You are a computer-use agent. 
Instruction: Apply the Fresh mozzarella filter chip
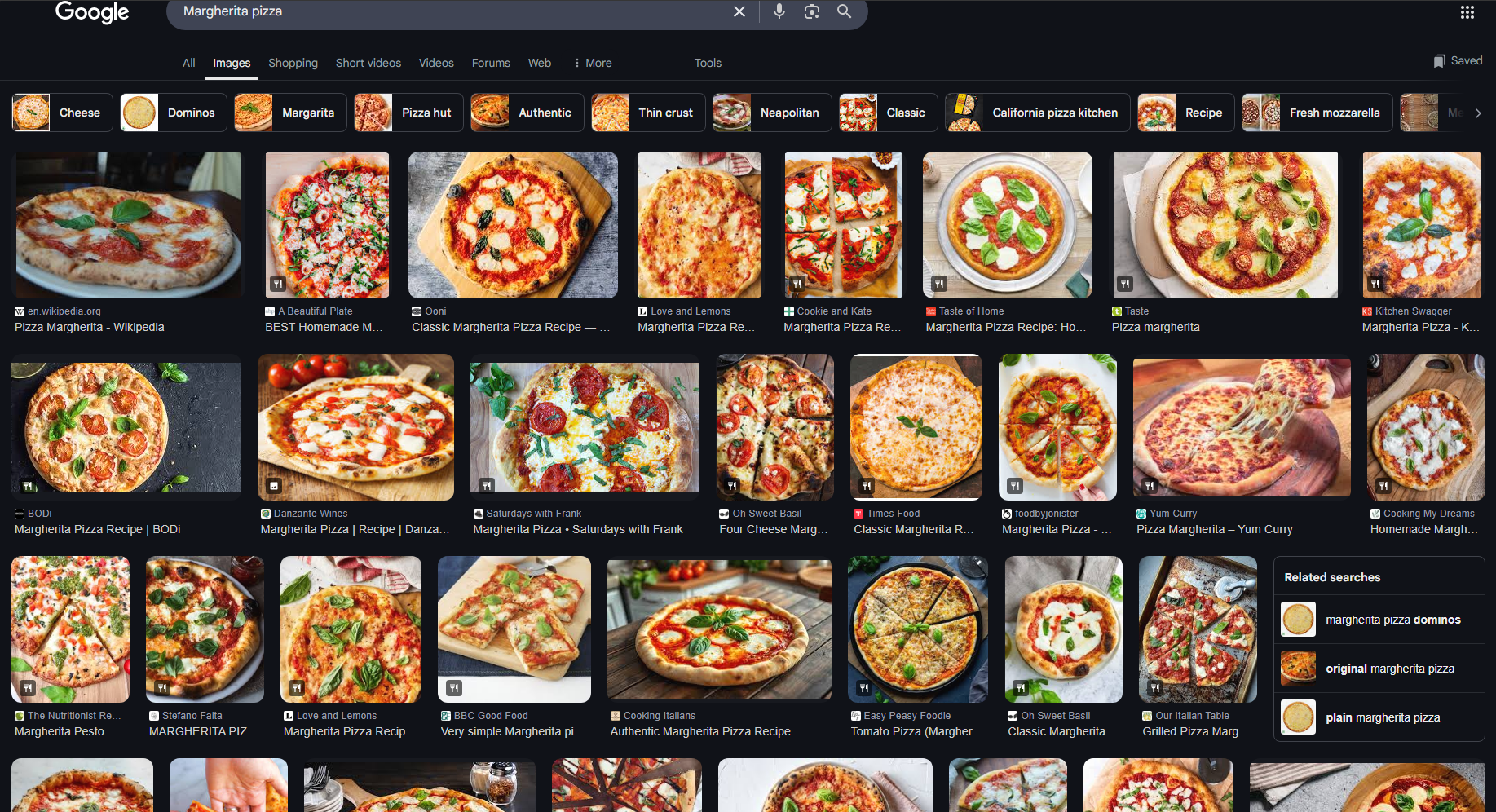pyautogui.click(x=1317, y=113)
